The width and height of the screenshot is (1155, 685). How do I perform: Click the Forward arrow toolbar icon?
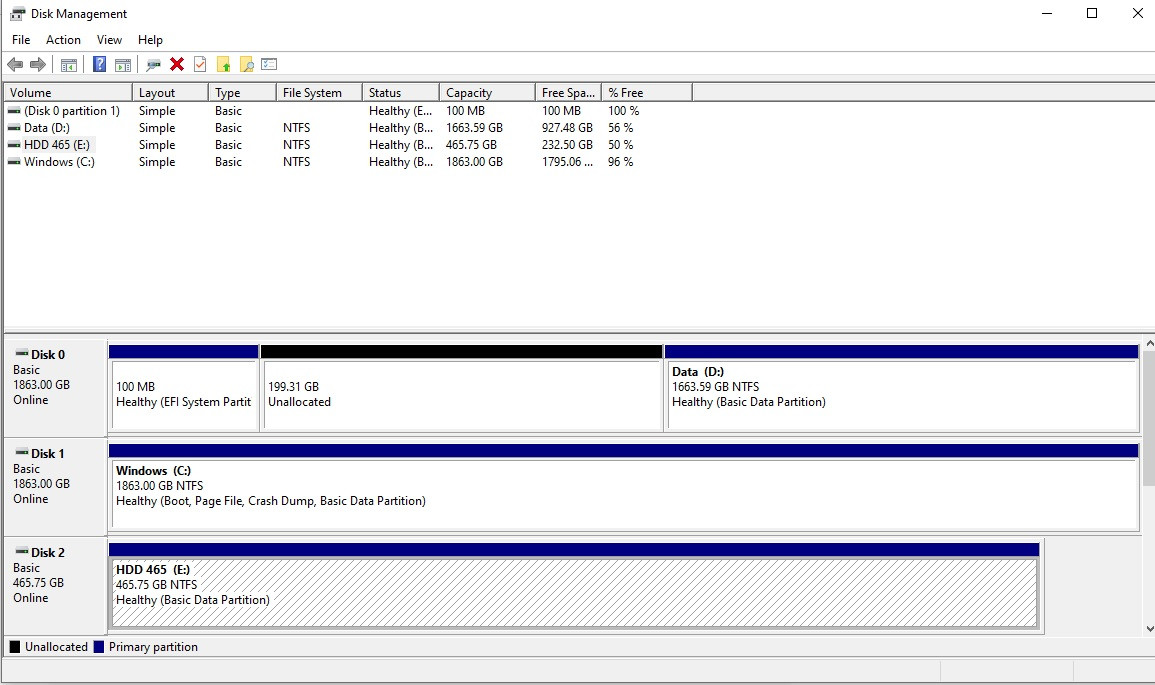coord(38,65)
